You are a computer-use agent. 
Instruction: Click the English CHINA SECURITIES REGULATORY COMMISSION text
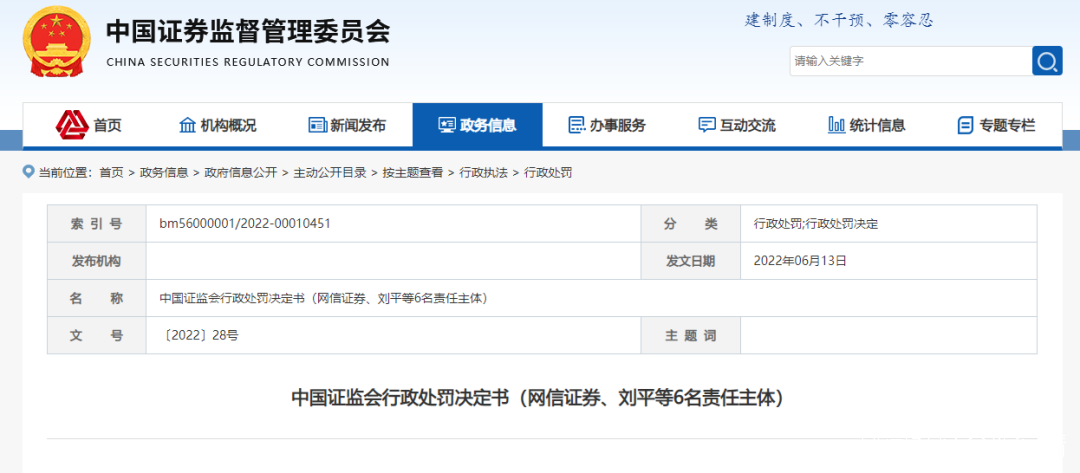248,62
